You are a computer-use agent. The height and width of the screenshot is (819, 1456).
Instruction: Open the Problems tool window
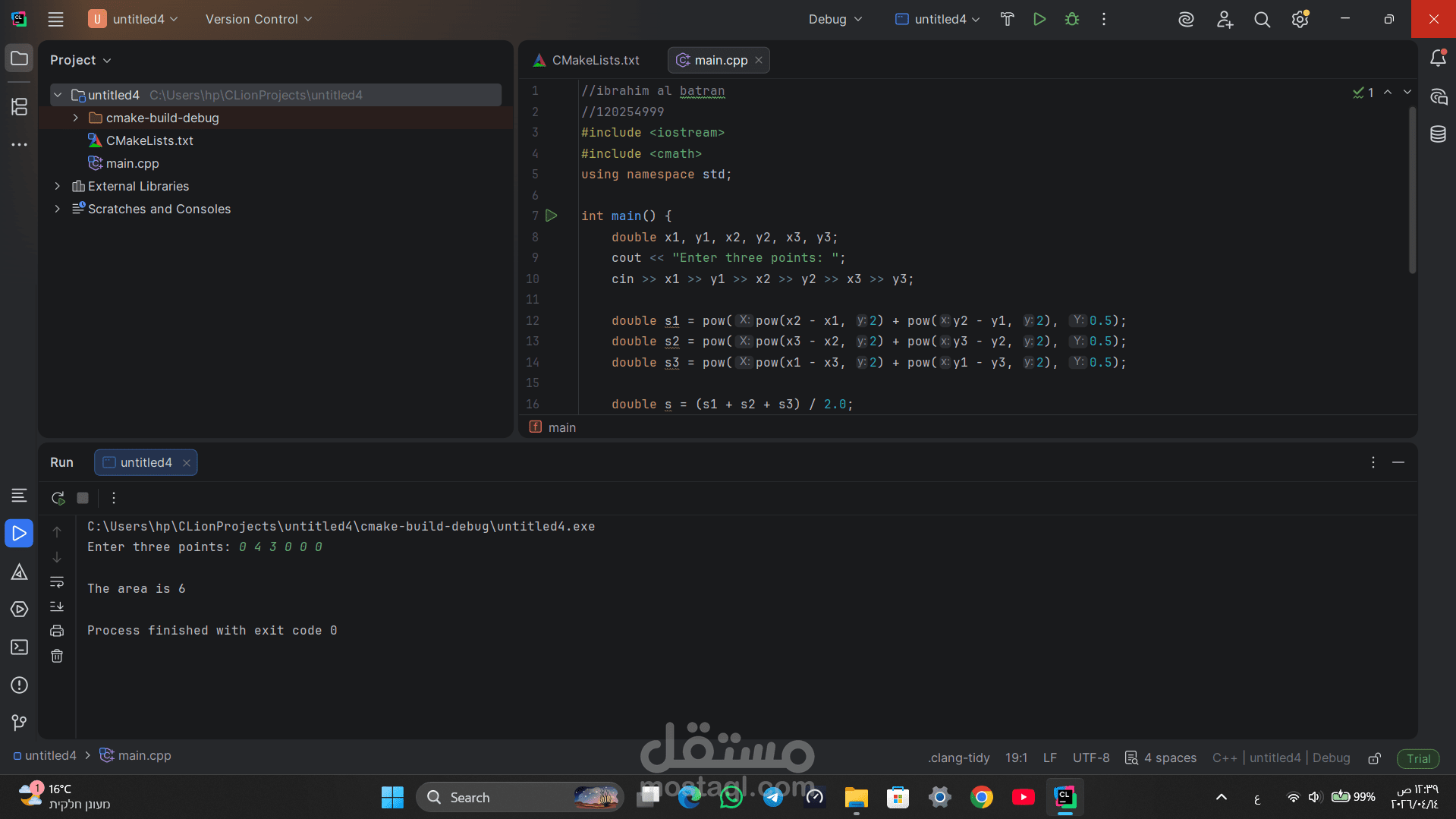(x=19, y=685)
